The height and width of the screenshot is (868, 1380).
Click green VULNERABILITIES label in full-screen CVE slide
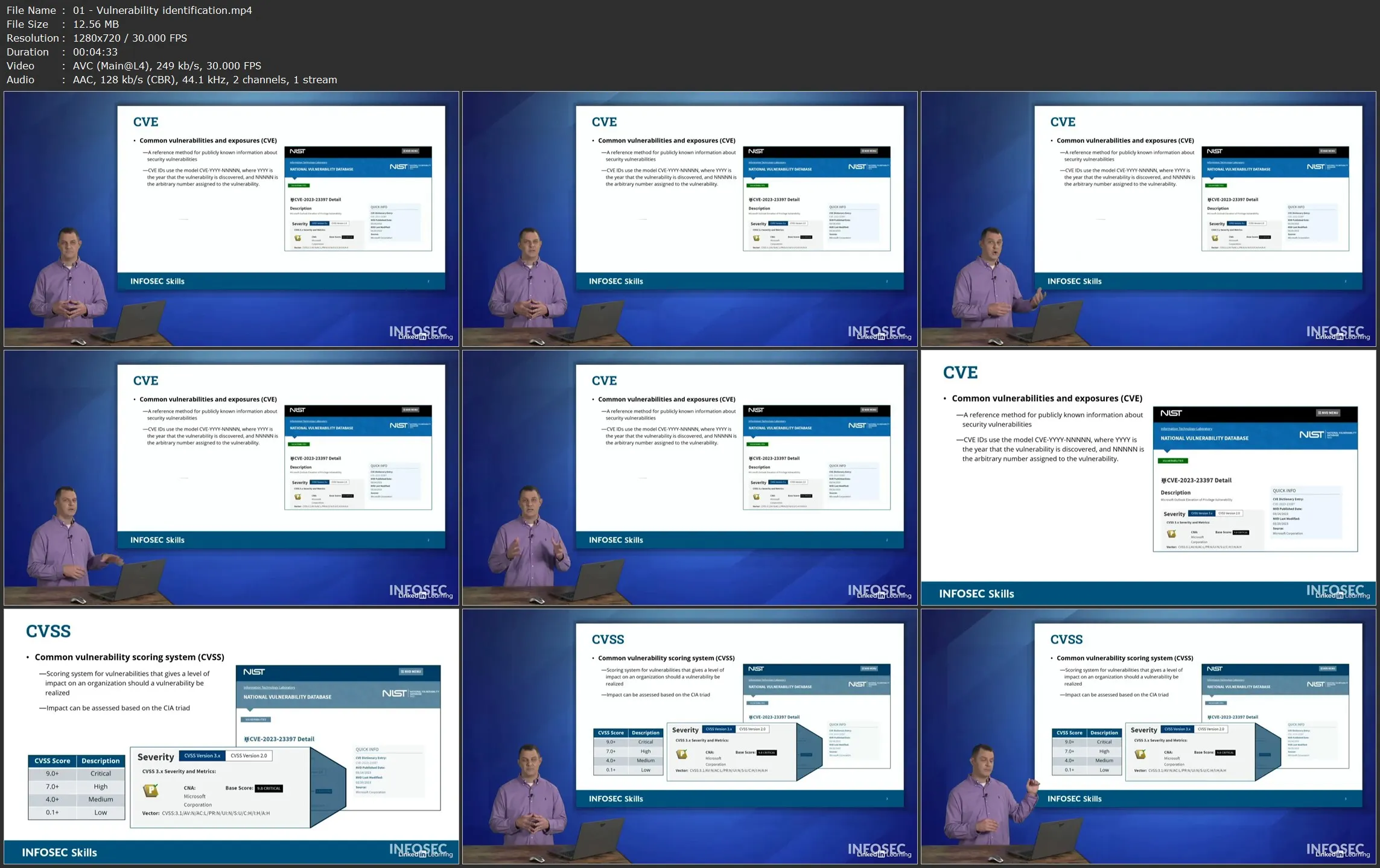(1172, 461)
